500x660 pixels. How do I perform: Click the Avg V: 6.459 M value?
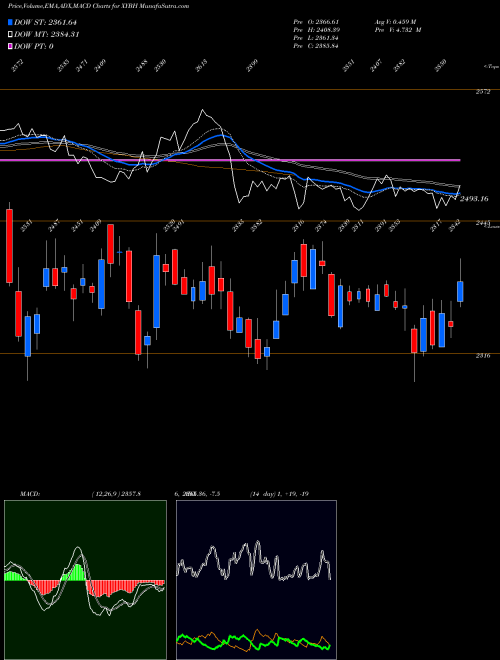click(x=395, y=21)
